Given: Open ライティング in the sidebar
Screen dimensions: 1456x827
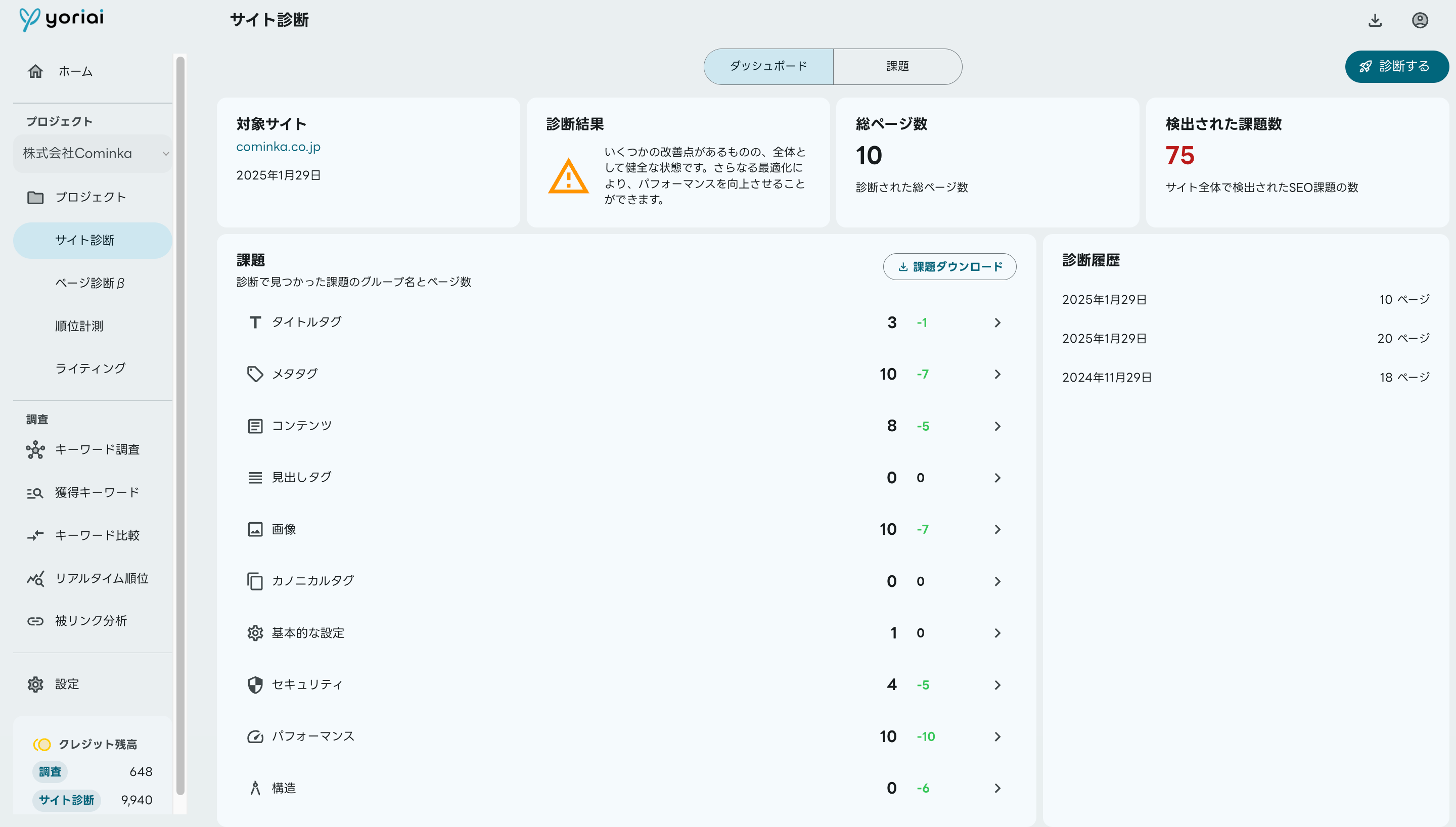Looking at the screenshot, I should point(90,369).
